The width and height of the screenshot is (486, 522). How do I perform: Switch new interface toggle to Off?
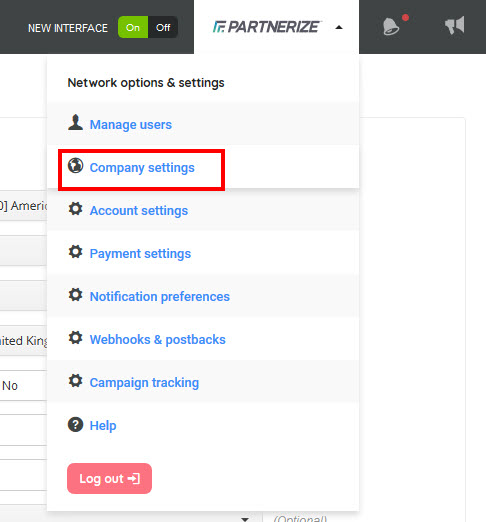[x=163, y=27]
